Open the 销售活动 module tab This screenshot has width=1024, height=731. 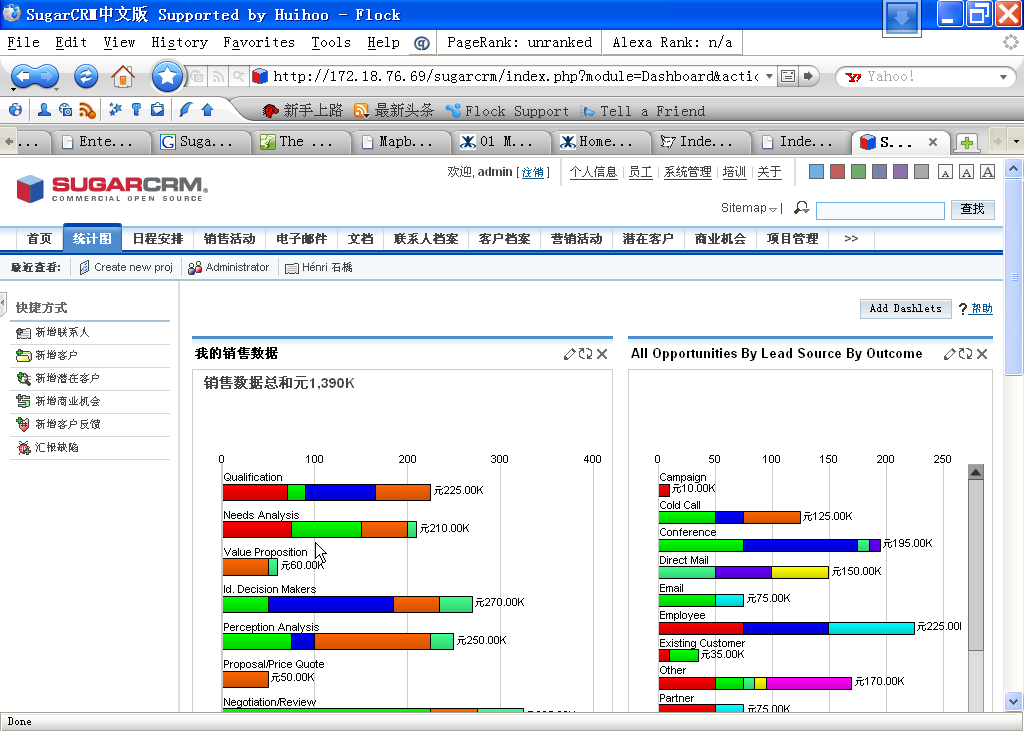click(x=229, y=239)
